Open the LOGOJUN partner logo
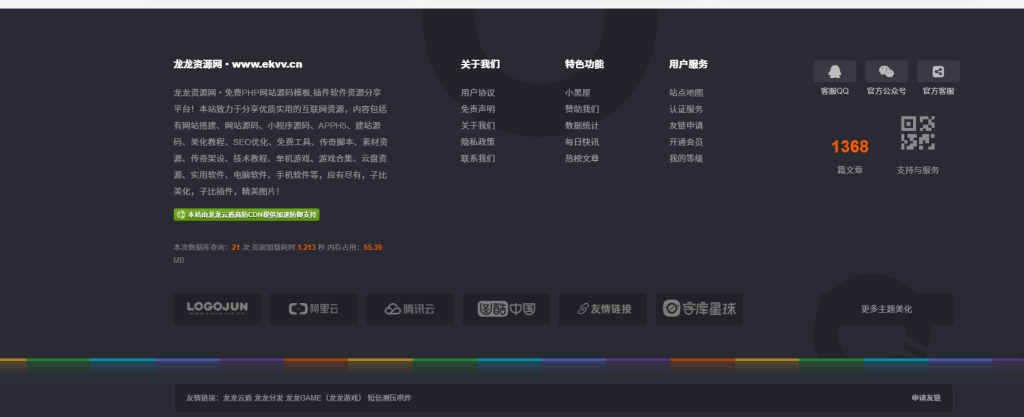This screenshot has width=1024, height=417. [217, 309]
